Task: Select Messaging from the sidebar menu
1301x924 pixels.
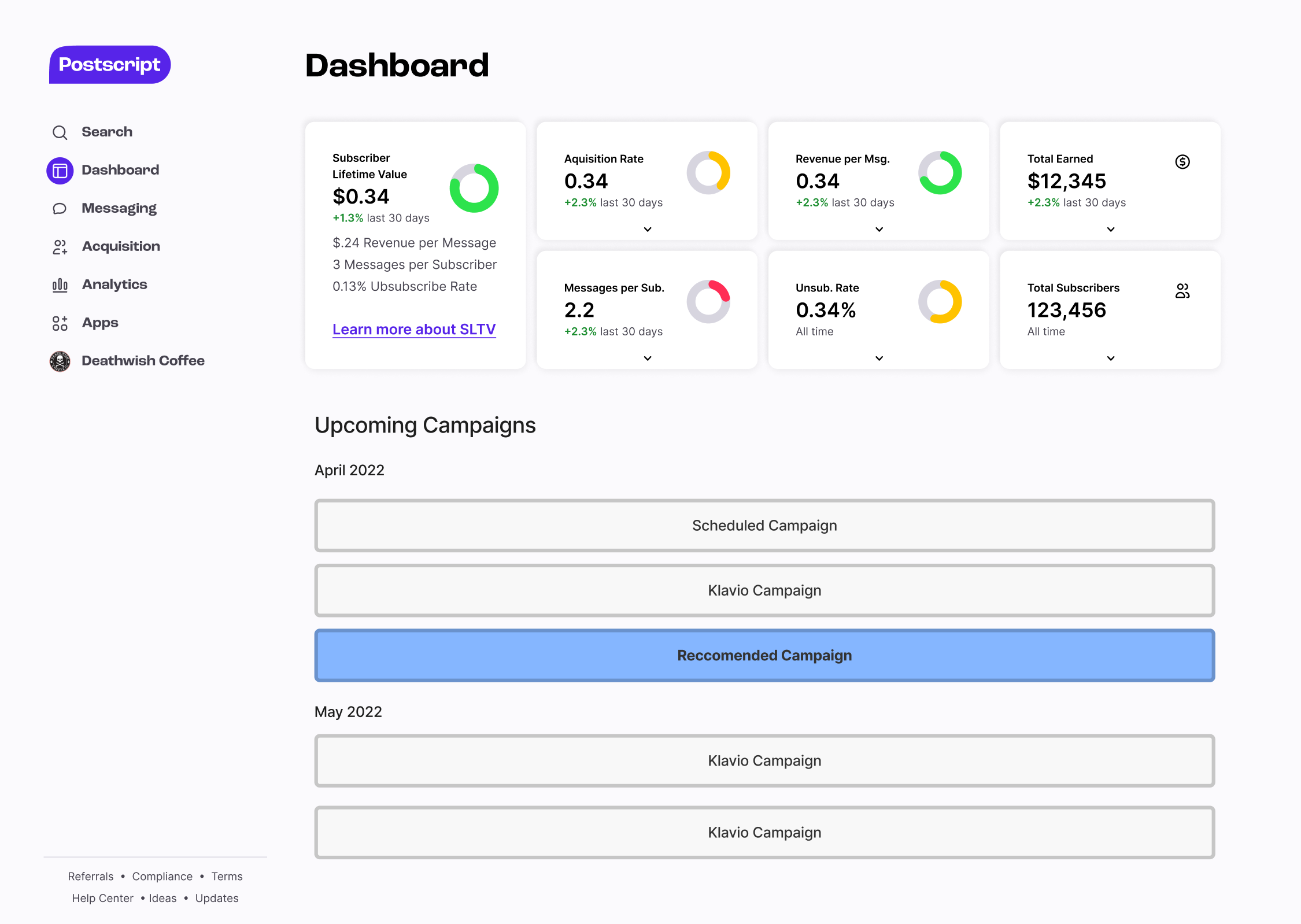Action: point(119,208)
